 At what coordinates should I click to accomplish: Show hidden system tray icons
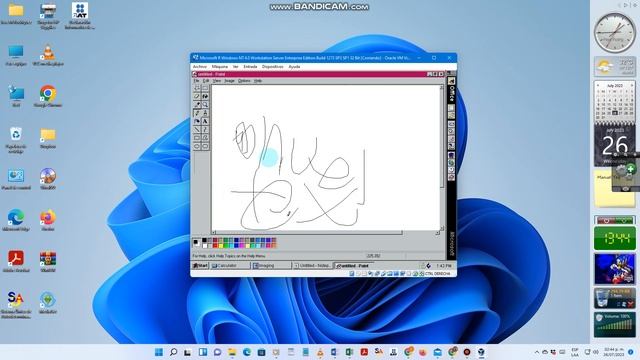537,352
